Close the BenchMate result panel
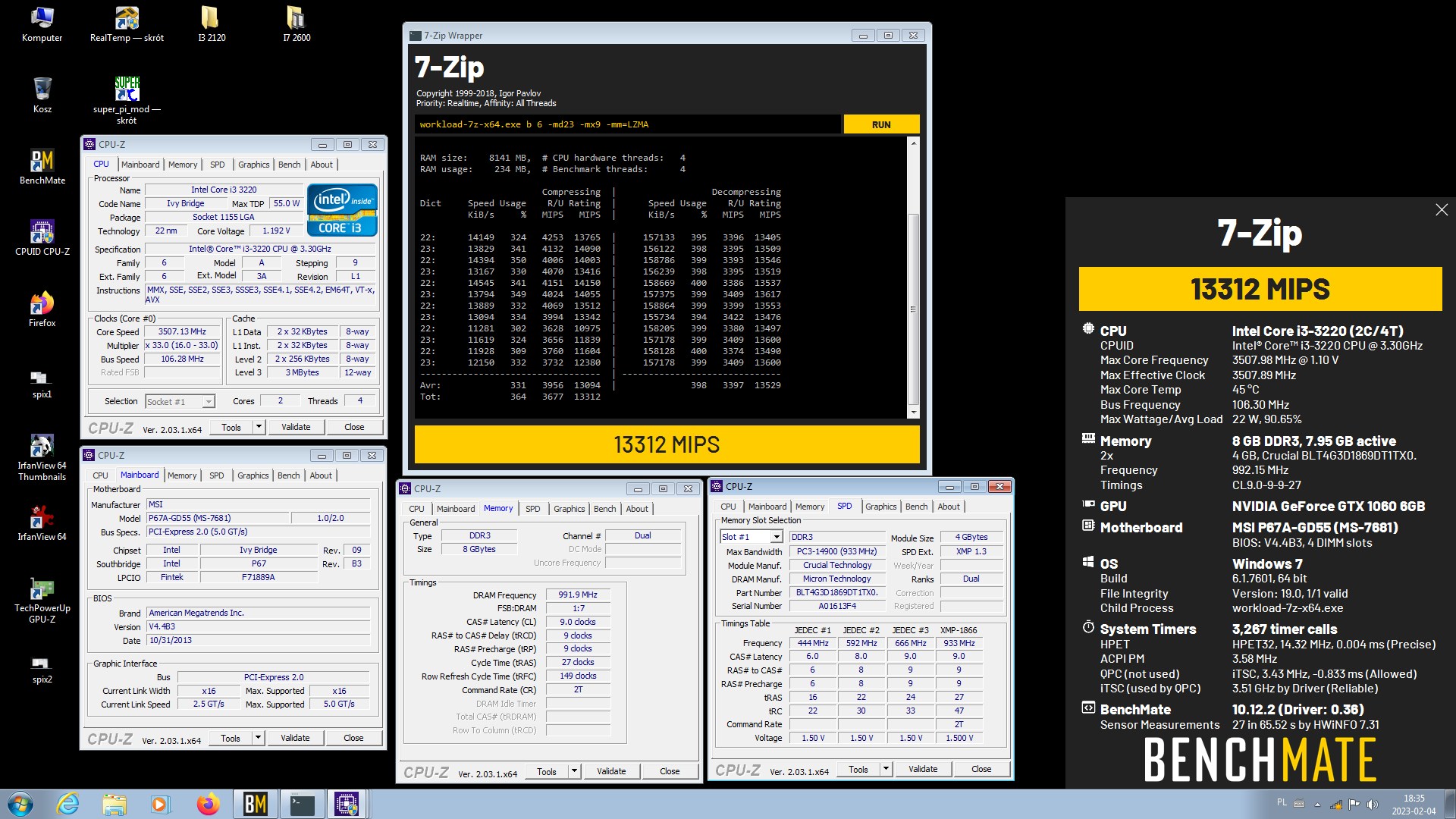 pyautogui.click(x=1442, y=209)
